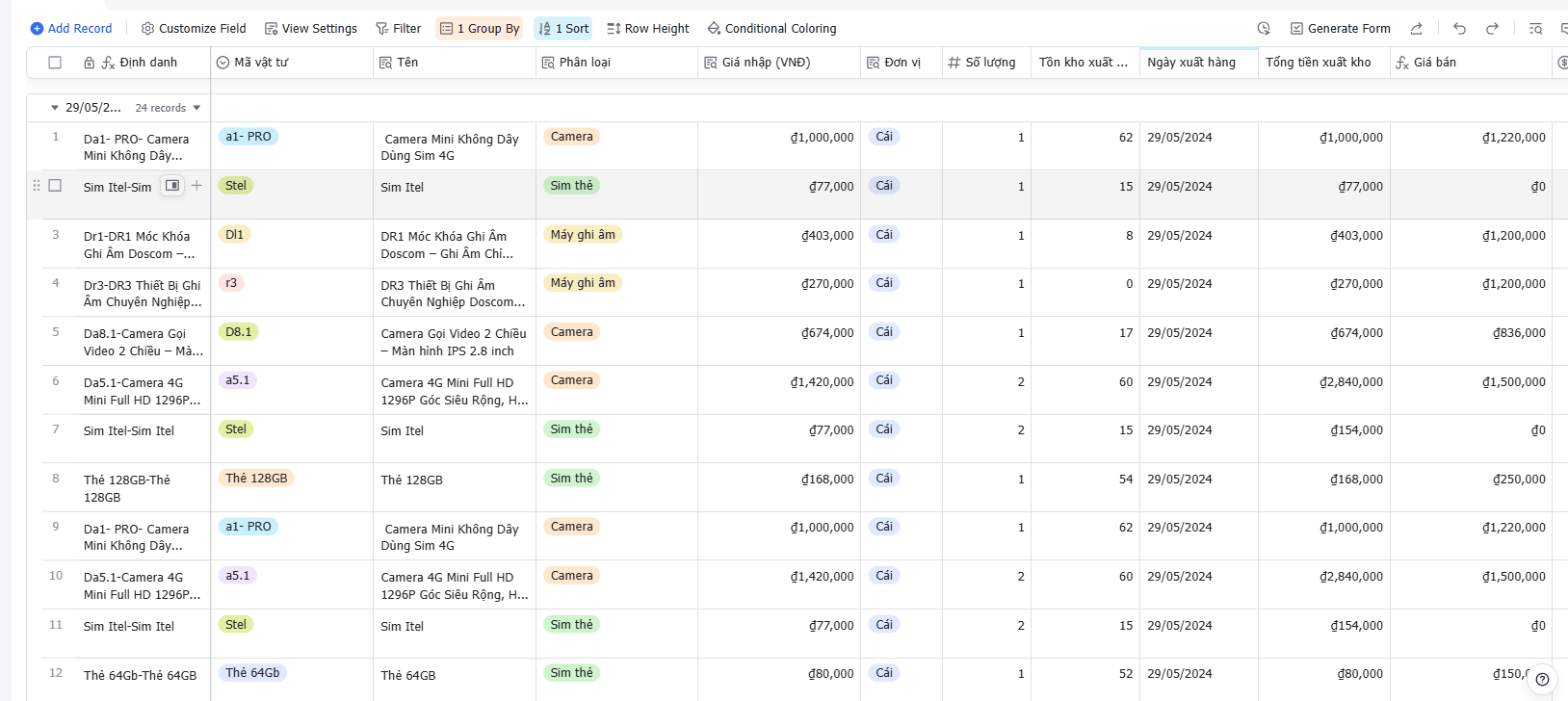This screenshot has width=1568, height=701.
Task: Click the ₫270,000 Tổng tiền cell in row 4
Action: coord(1324,292)
